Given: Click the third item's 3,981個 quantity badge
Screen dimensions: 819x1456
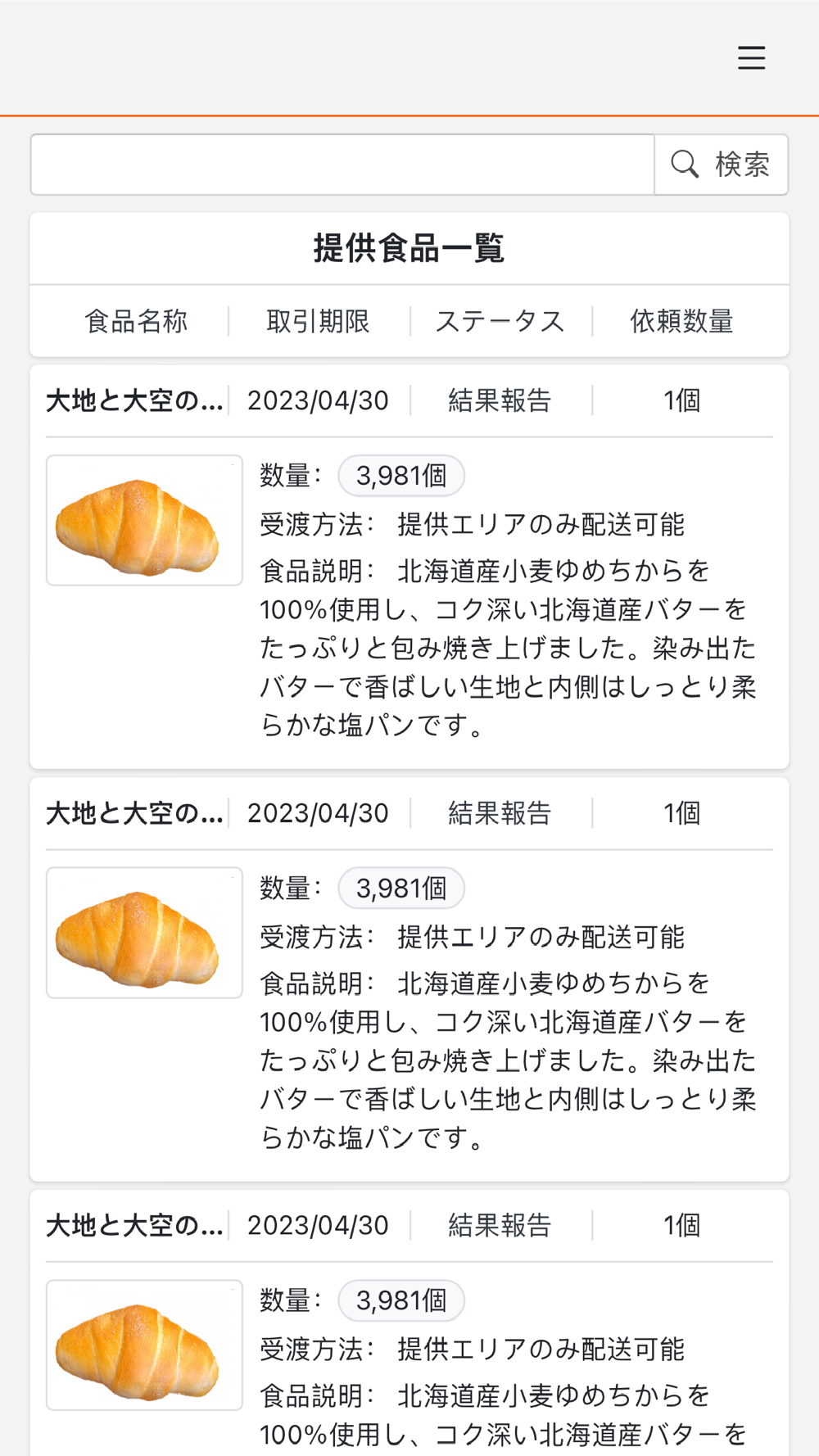Looking at the screenshot, I should [x=401, y=1300].
